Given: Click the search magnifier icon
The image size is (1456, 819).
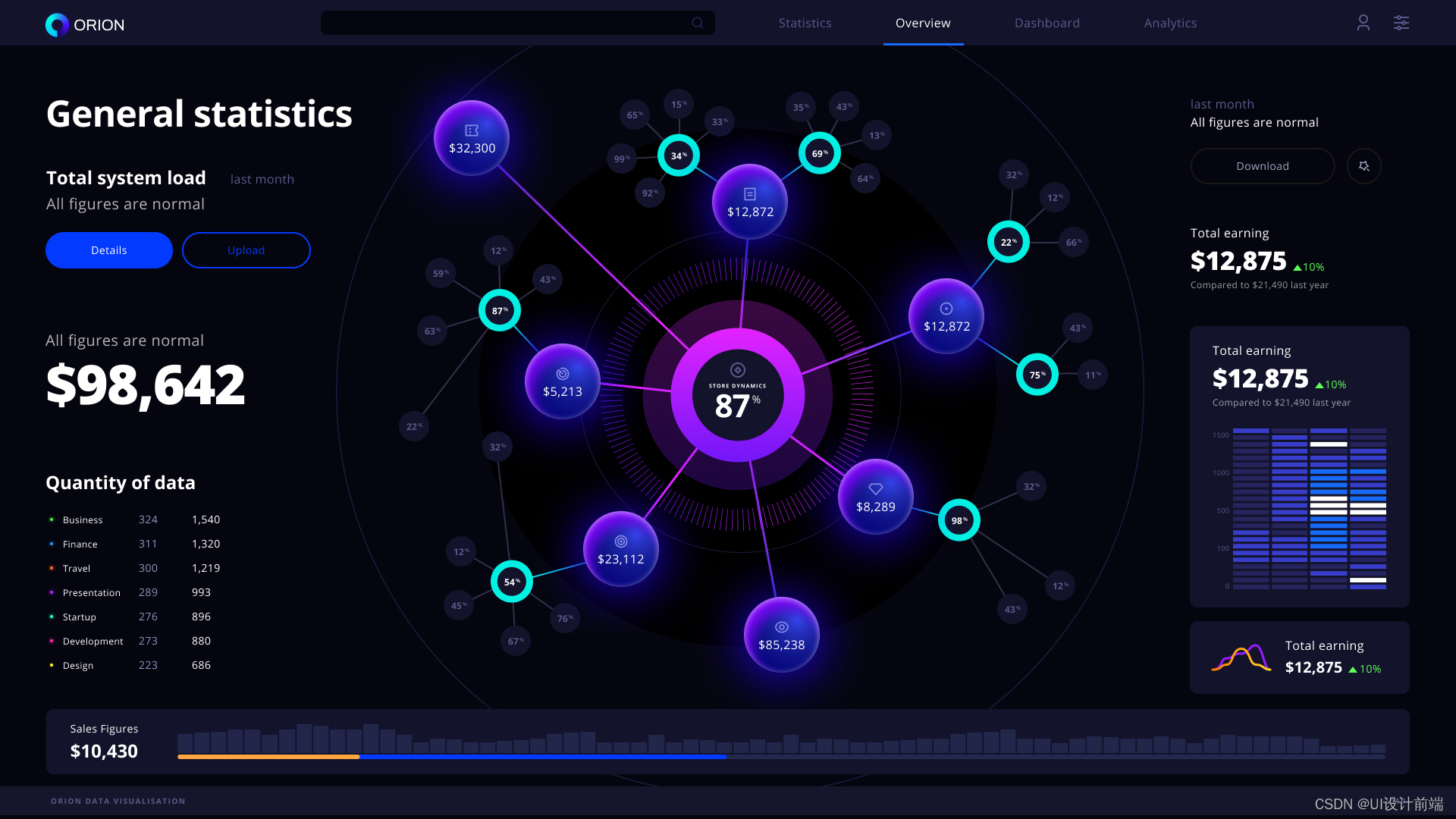Looking at the screenshot, I should [698, 23].
